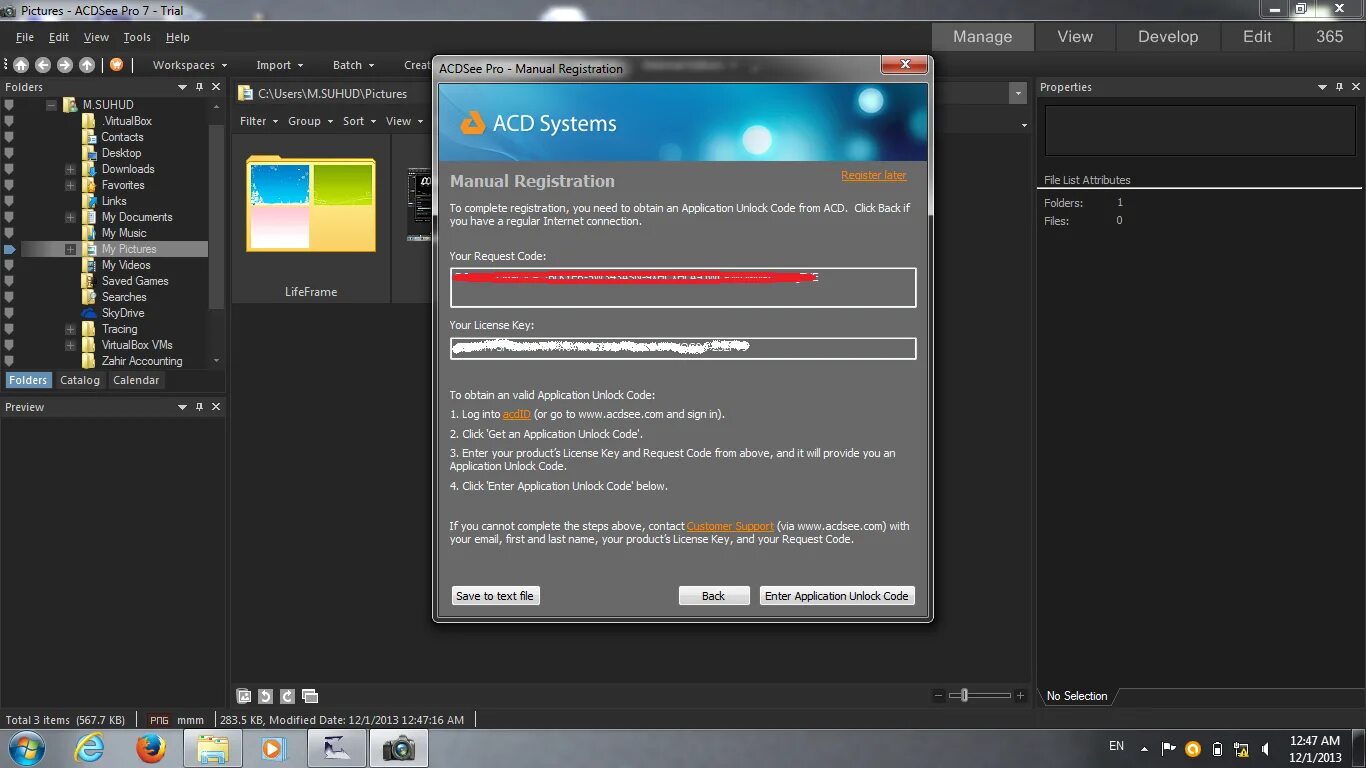Image resolution: width=1366 pixels, height=768 pixels.
Task: Open Internet Explorer from the taskbar
Action: click(x=90, y=748)
